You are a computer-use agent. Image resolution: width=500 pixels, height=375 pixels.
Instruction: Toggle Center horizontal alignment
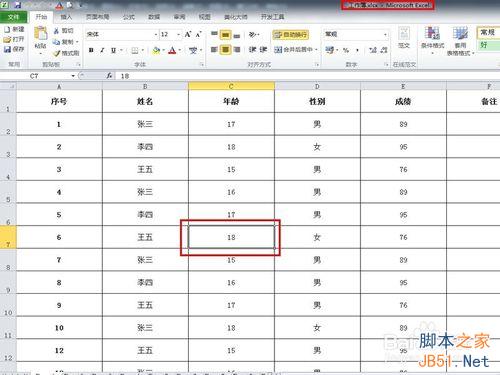(x=226, y=50)
